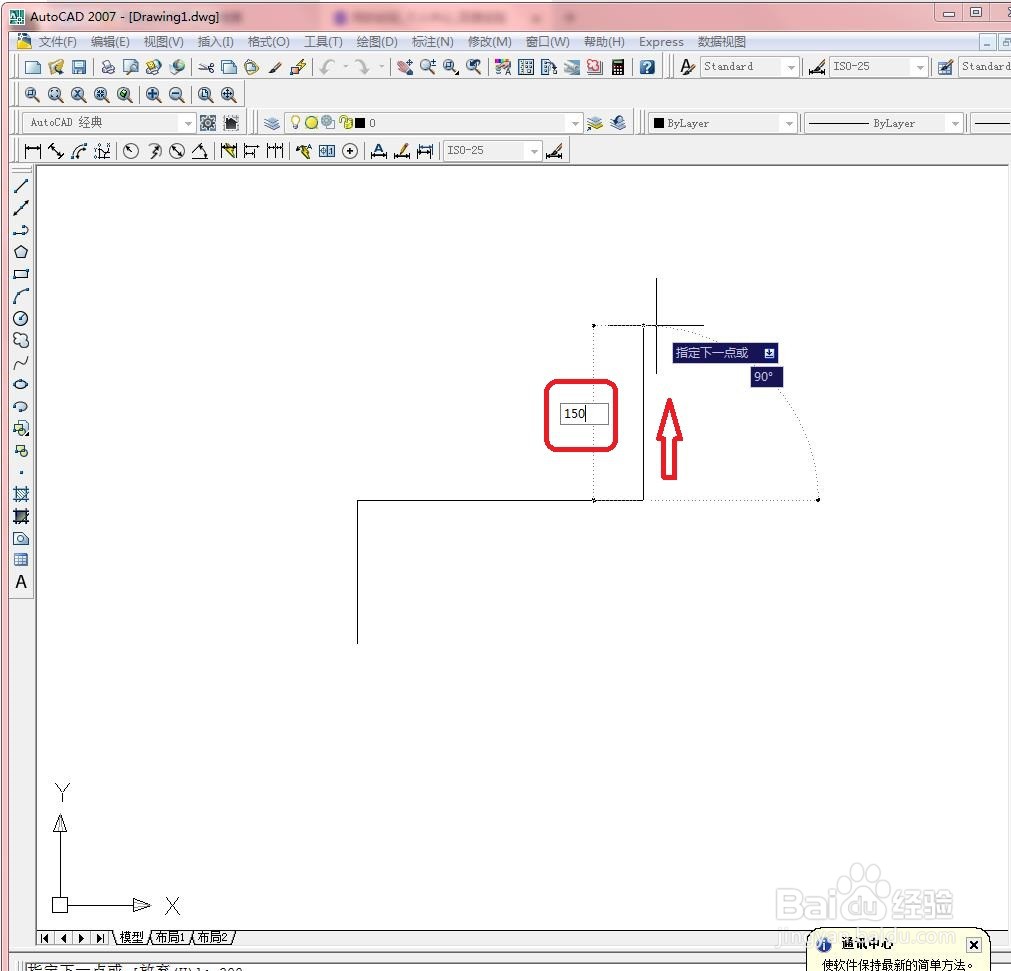Viewport: 1011px width, 971px height.
Task: Open the 修改(M) menu
Action: point(490,42)
